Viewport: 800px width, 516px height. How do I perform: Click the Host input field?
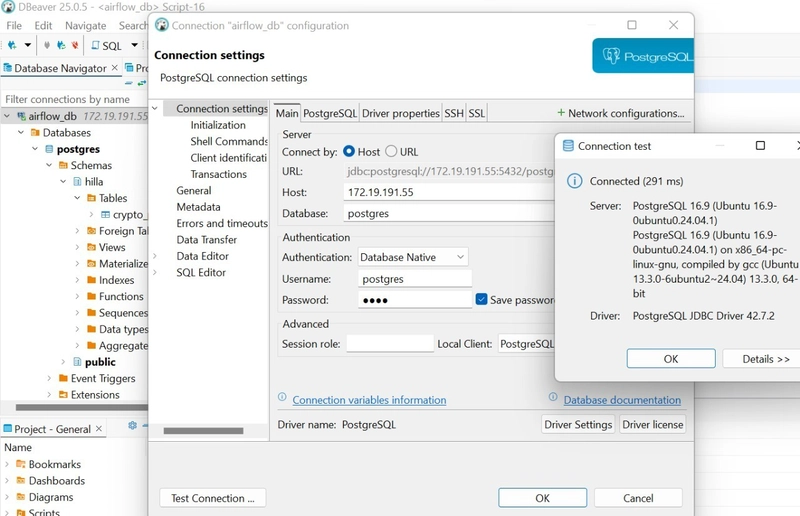click(449, 192)
